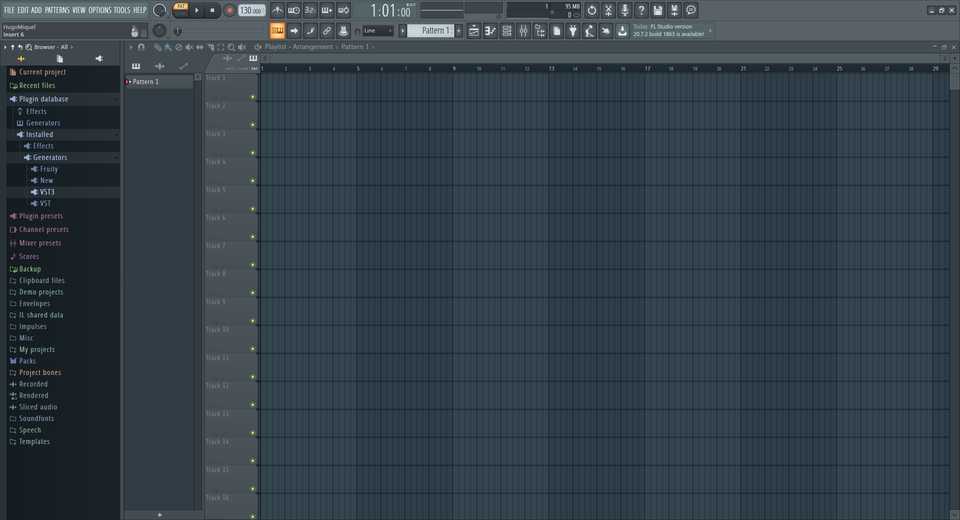Toggle link to controller chain icon

coord(327,31)
